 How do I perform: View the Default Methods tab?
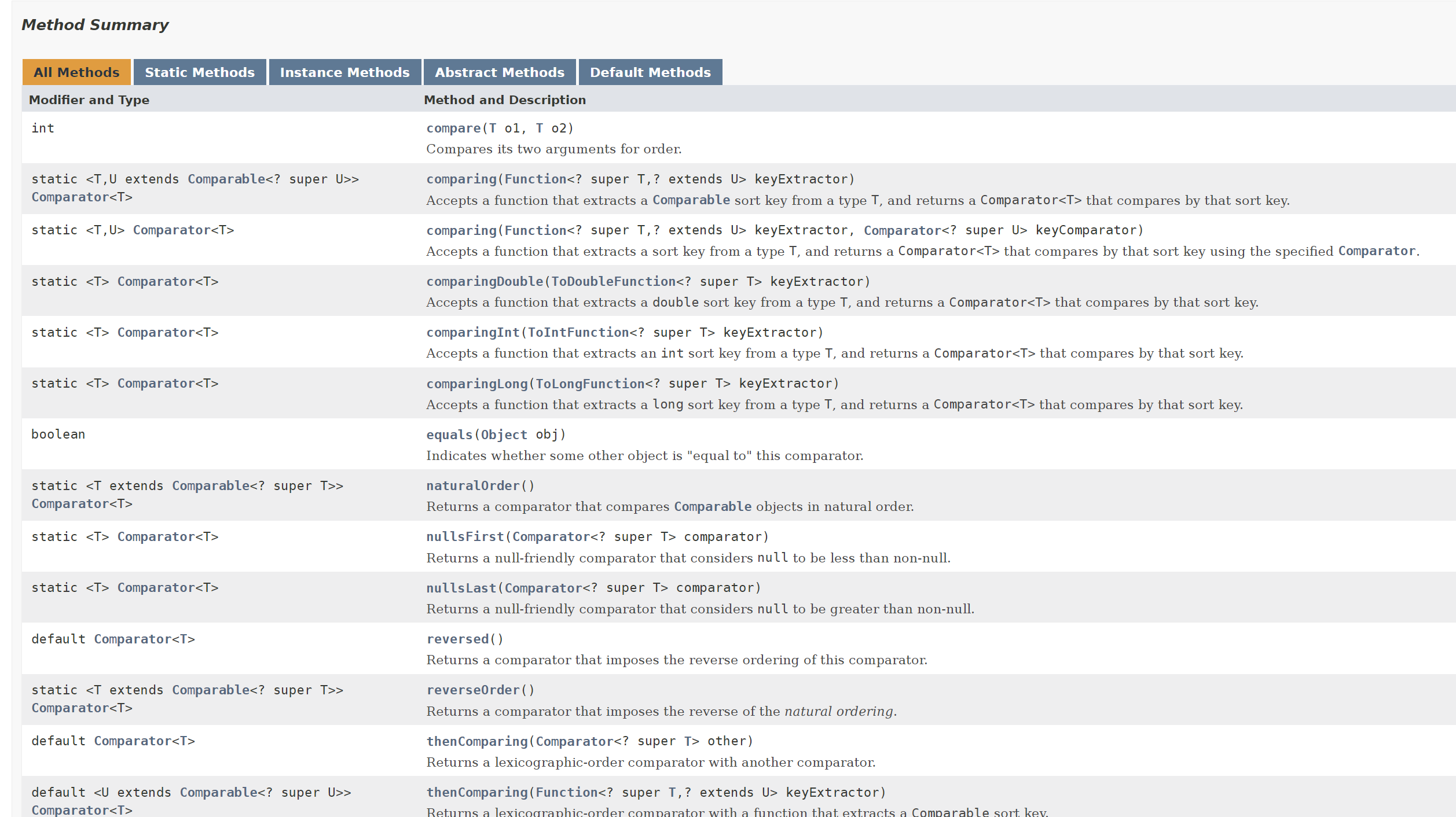(x=650, y=72)
